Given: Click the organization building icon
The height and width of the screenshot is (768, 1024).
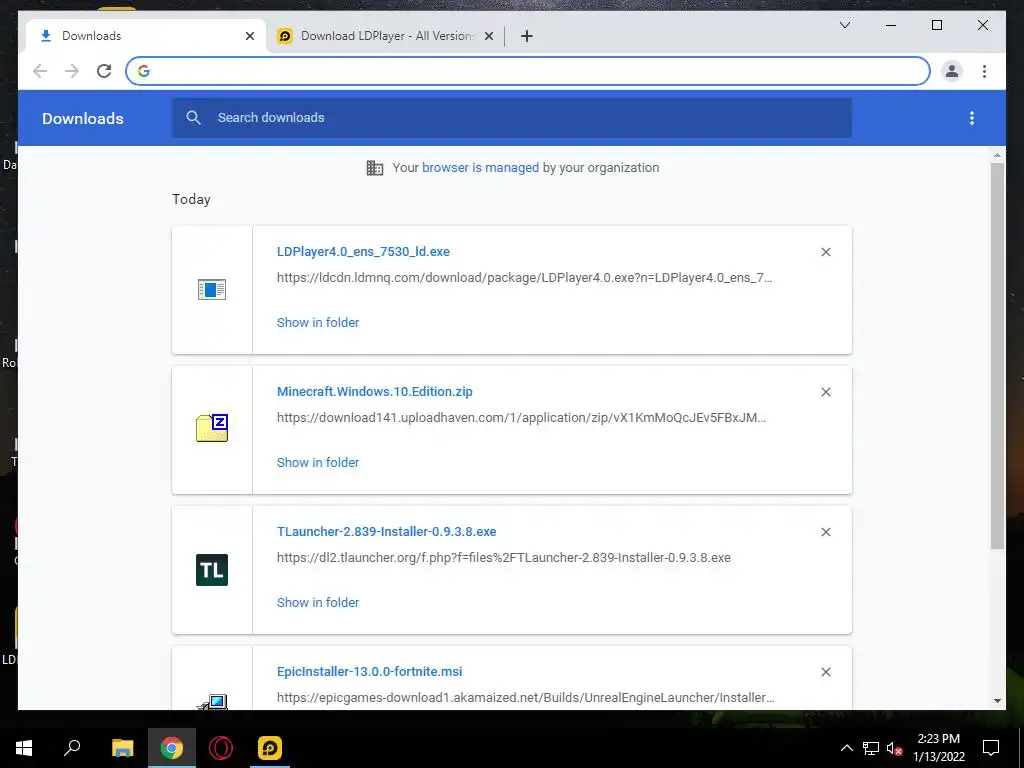Looking at the screenshot, I should [375, 168].
